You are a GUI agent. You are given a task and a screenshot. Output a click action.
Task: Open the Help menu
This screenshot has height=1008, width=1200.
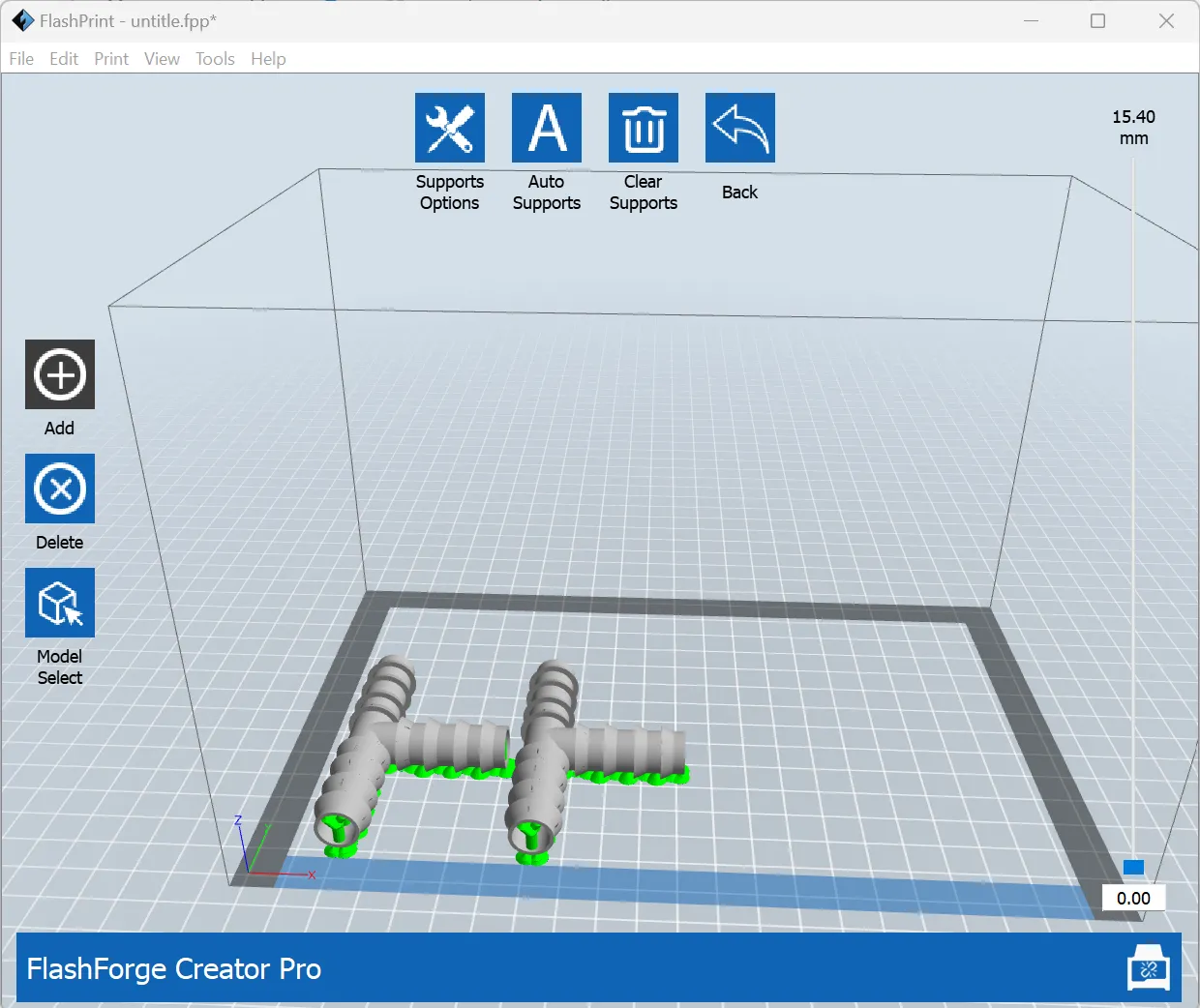coord(268,59)
